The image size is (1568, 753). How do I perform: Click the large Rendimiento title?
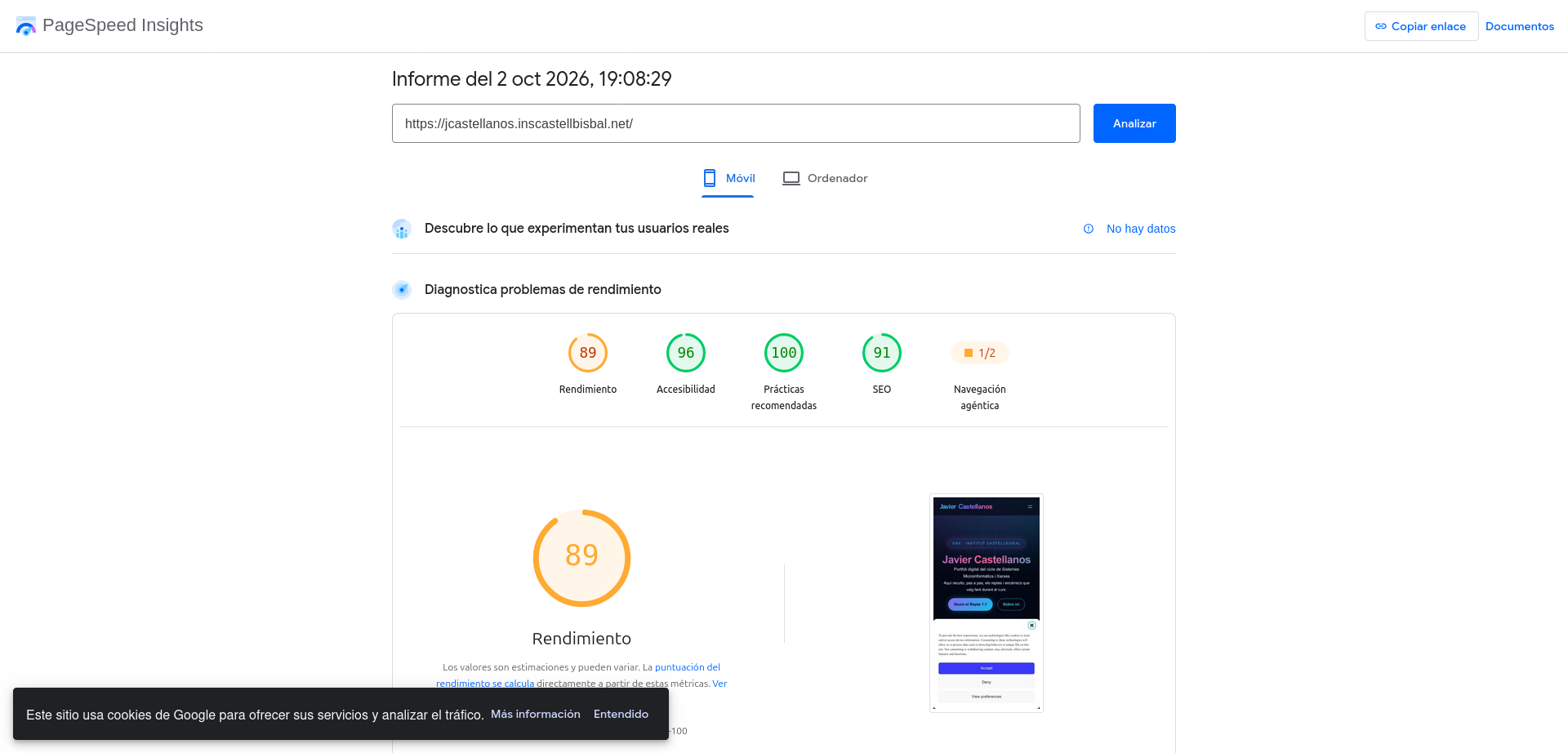coord(581,639)
